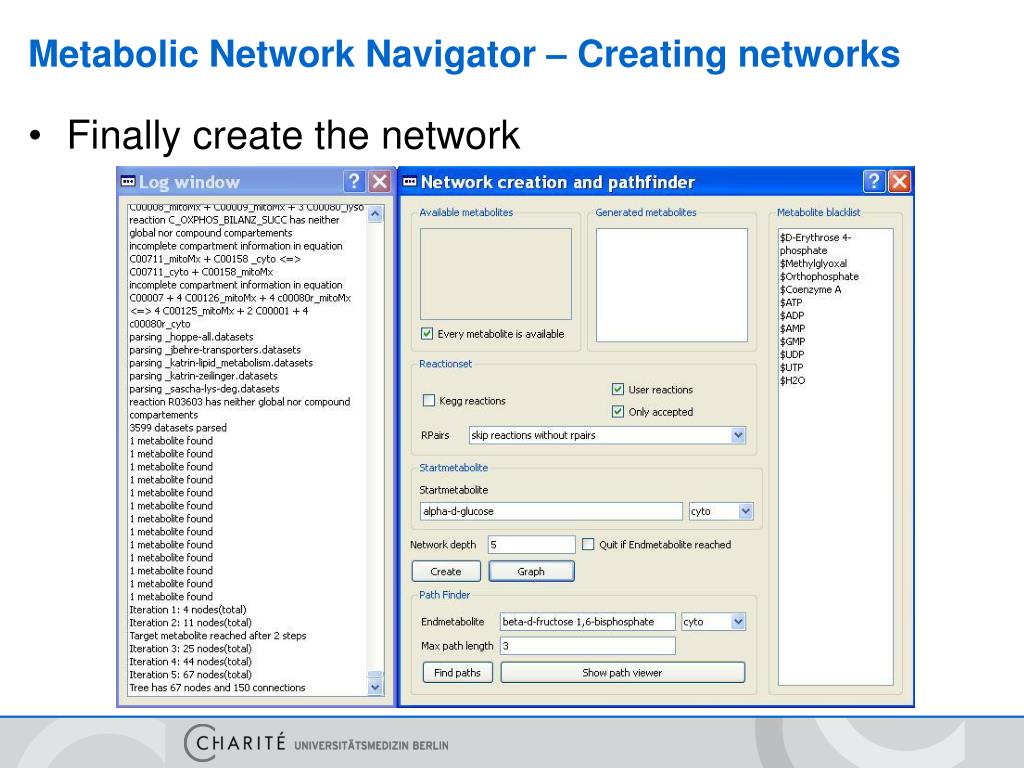Disable the Only accepted checkbox
Viewport: 1024px width, 768px height.
pos(618,411)
